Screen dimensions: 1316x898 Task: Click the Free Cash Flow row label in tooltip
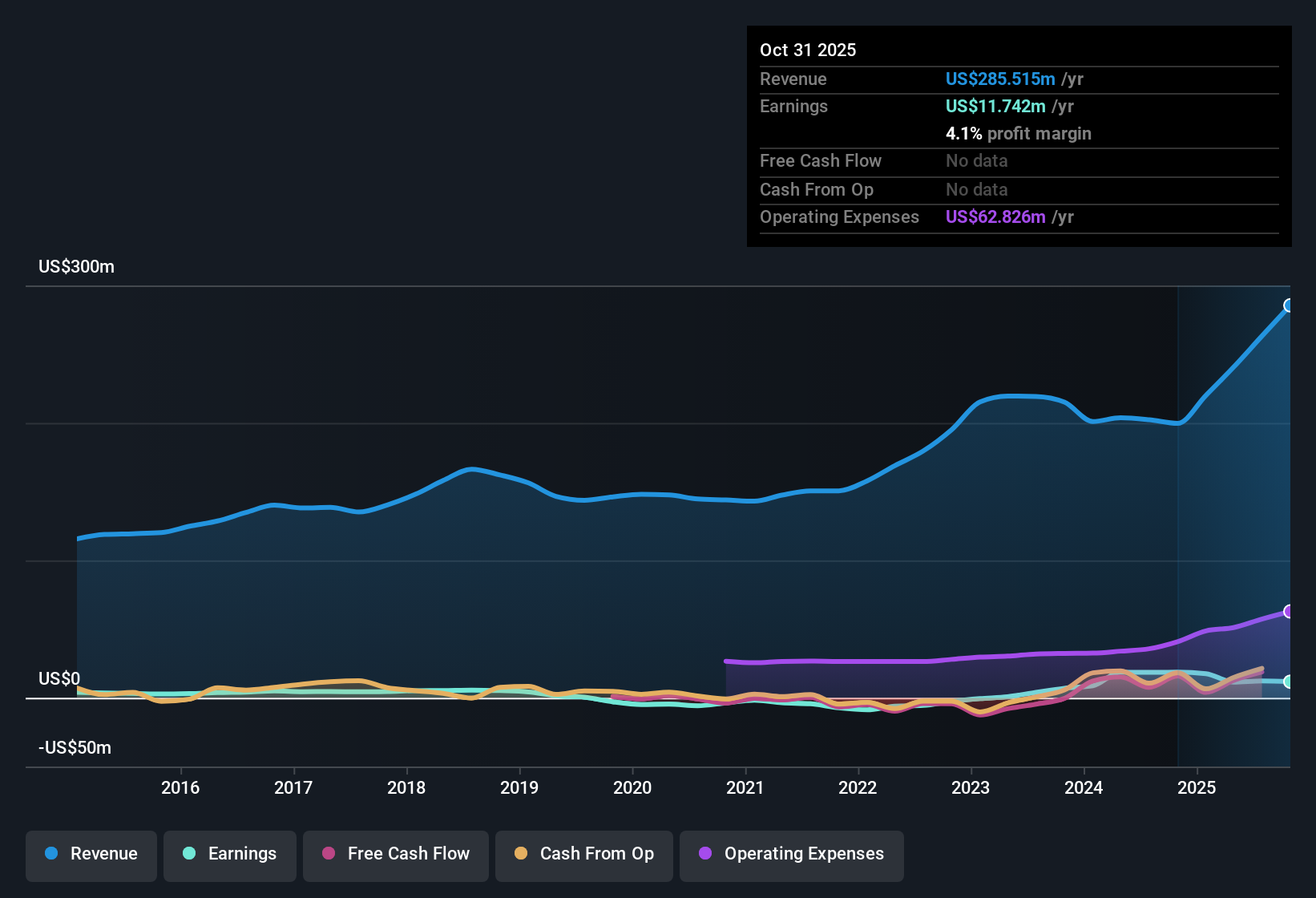click(821, 160)
